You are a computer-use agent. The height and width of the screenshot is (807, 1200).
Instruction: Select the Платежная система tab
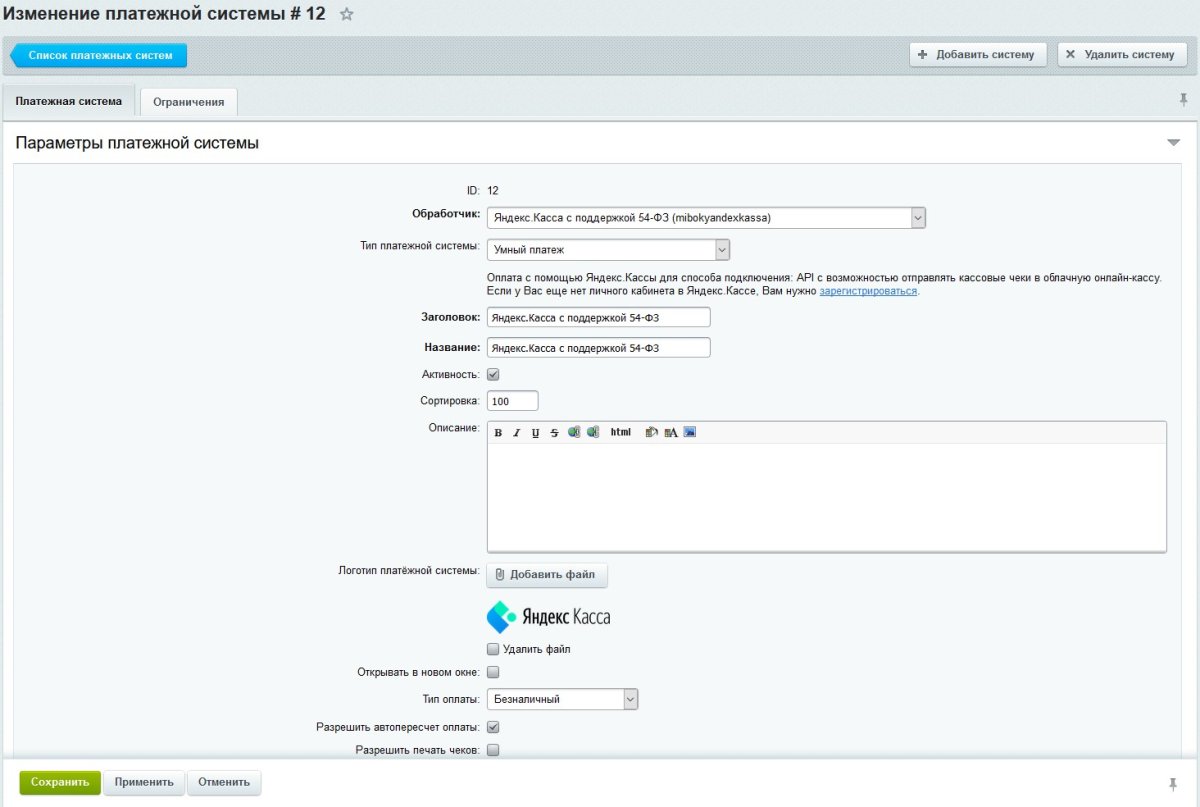[x=69, y=101]
